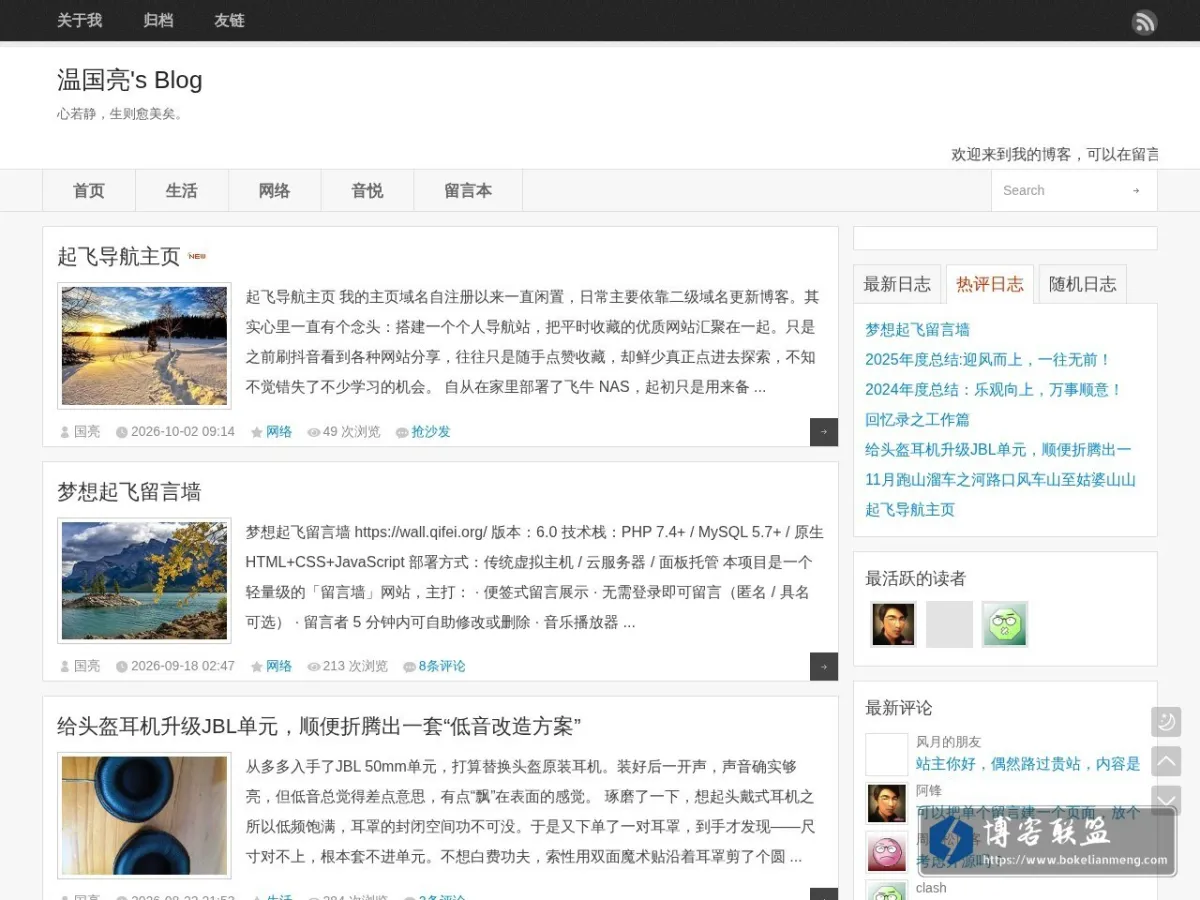
Task: Open the 生活 category tab
Action: tap(182, 190)
